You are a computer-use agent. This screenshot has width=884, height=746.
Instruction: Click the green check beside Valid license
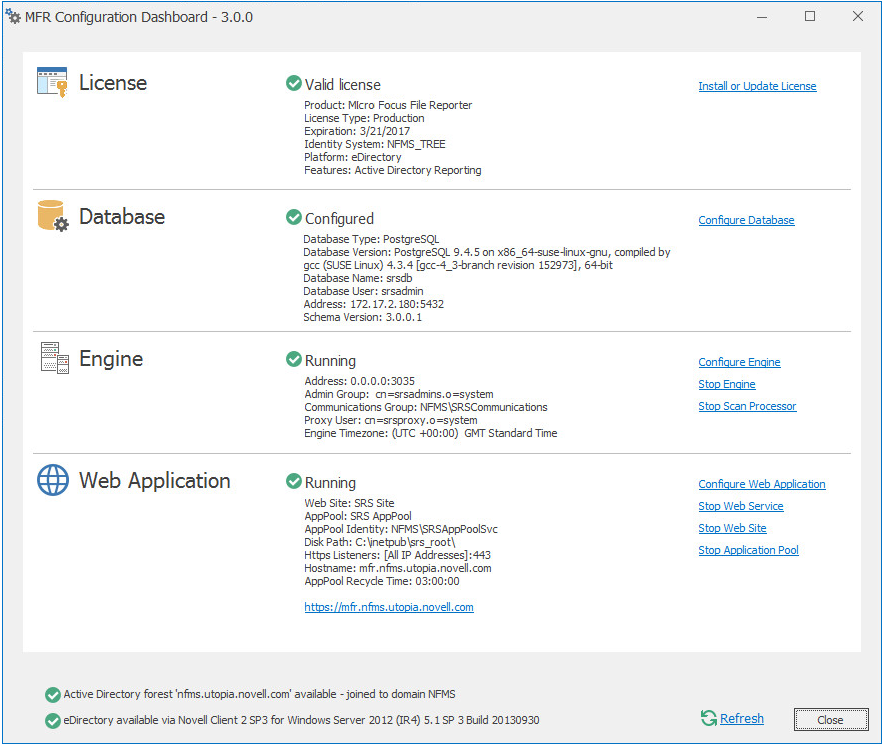pos(294,84)
